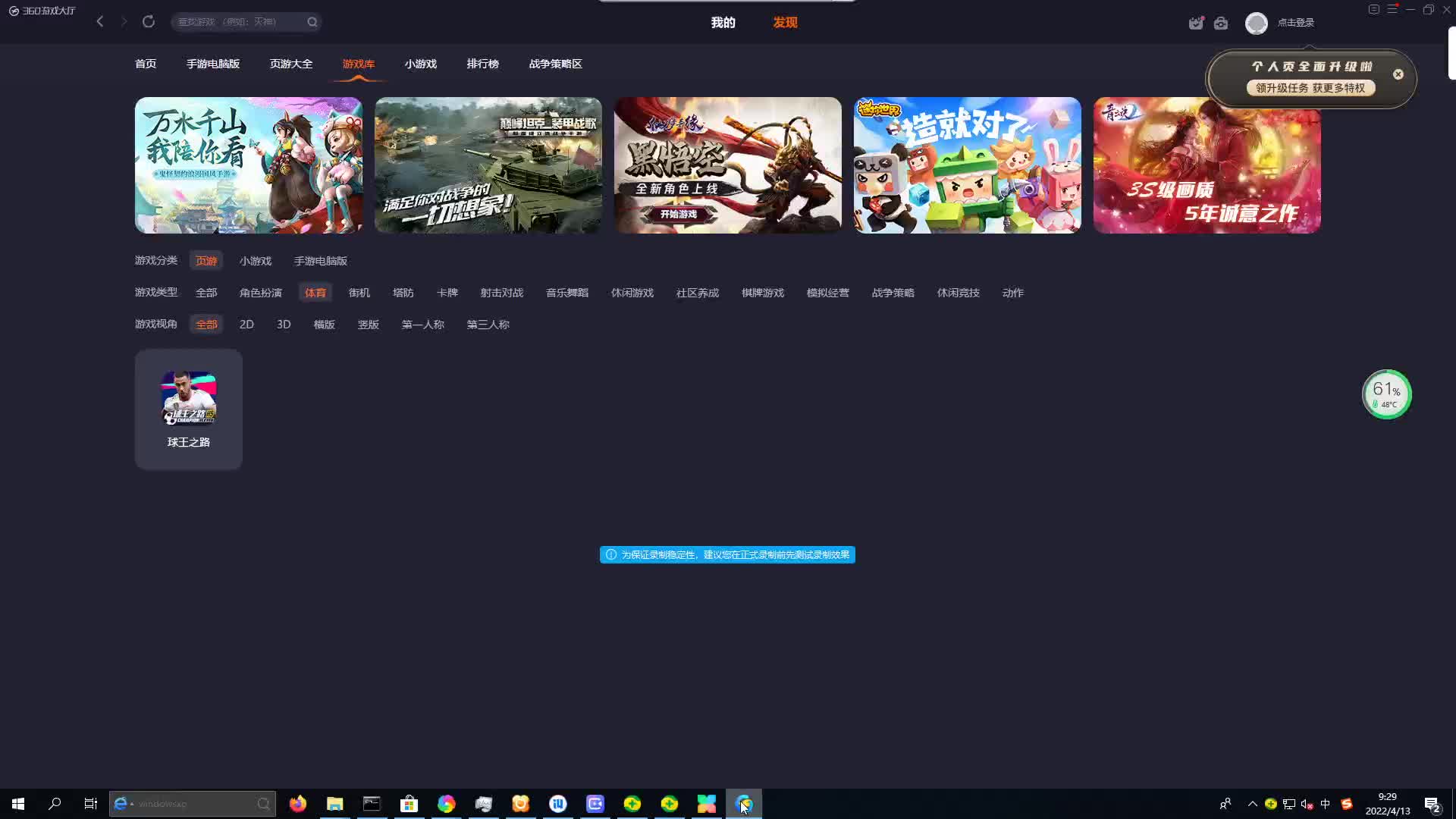
Task: Select the 3D view angle filter
Action: pos(284,325)
